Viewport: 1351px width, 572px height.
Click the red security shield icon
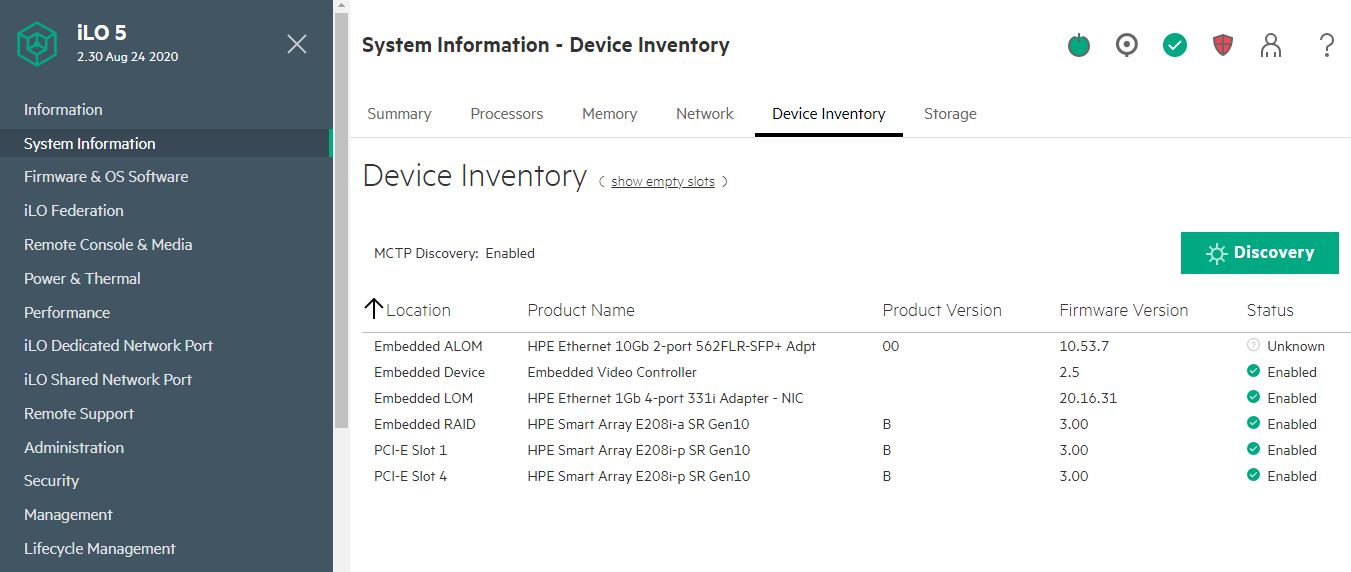pyautogui.click(x=1223, y=45)
